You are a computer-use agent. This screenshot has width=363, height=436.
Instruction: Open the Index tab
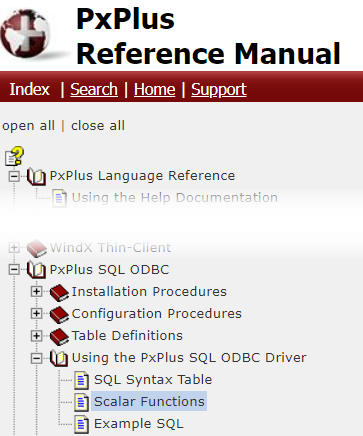click(29, 89)
